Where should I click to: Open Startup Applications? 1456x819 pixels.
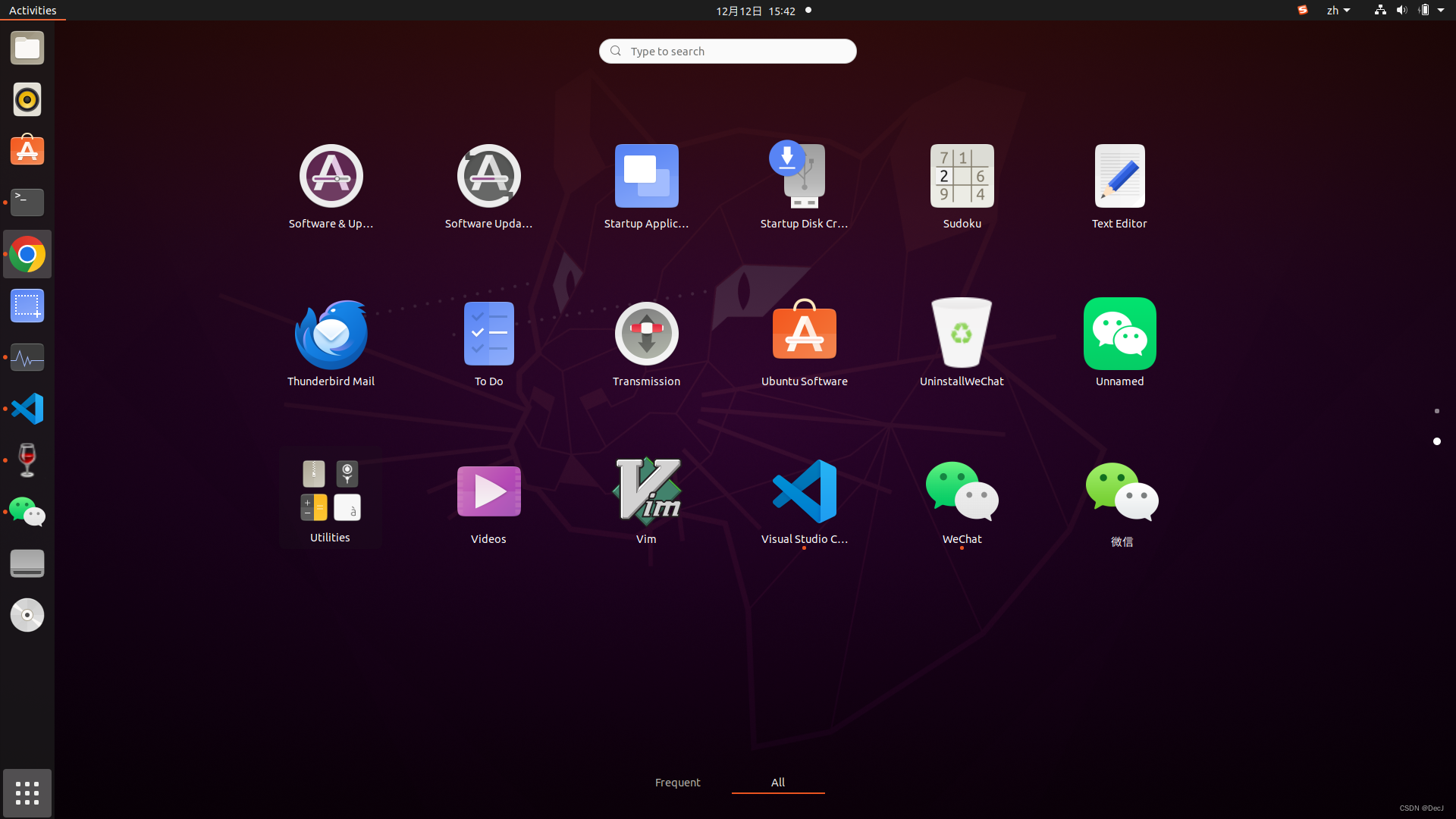[x=646, y=187]
